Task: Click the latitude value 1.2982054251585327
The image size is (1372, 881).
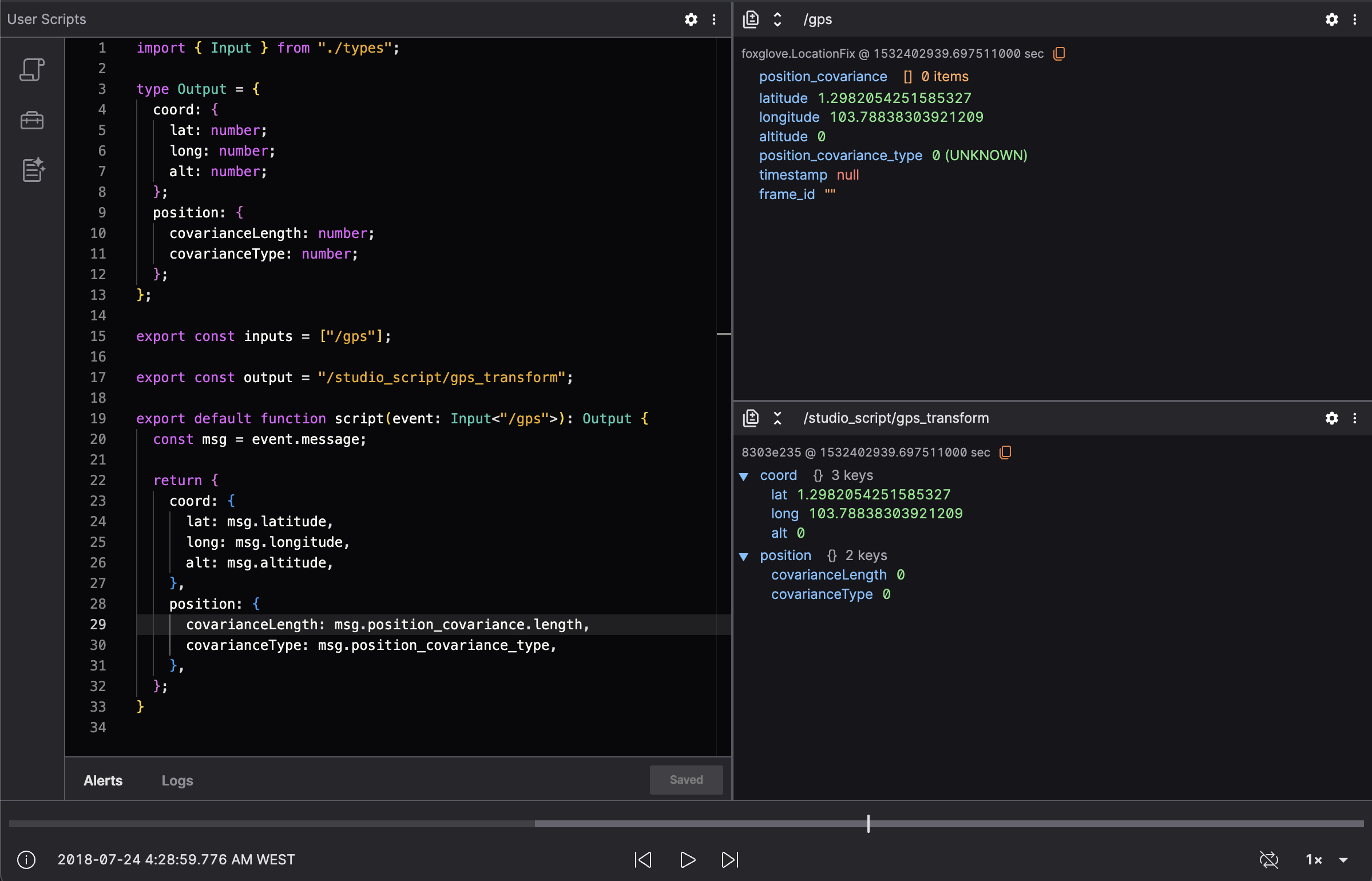Action: point(894,98)
